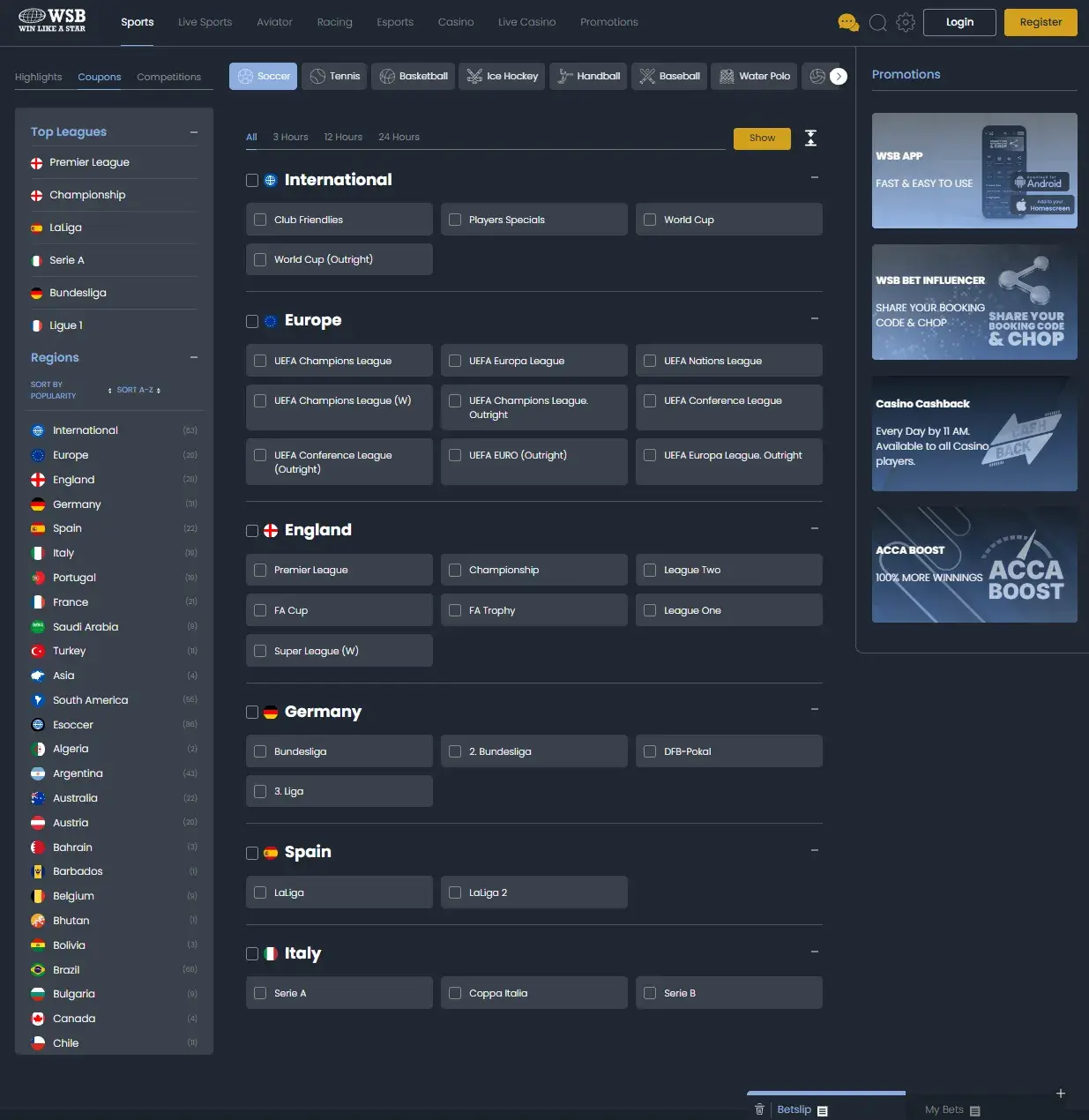The width and height of the screenshot is (1089, 1120).
Task: Switch to the Highlights tab
Action: click(39, 77)
